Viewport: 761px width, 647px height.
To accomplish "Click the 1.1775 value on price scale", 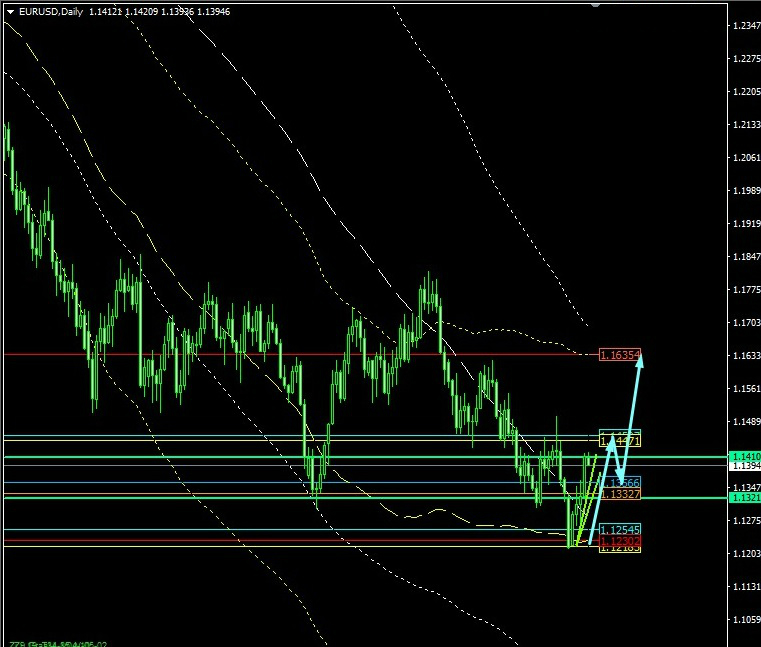I will pos(743,291).
